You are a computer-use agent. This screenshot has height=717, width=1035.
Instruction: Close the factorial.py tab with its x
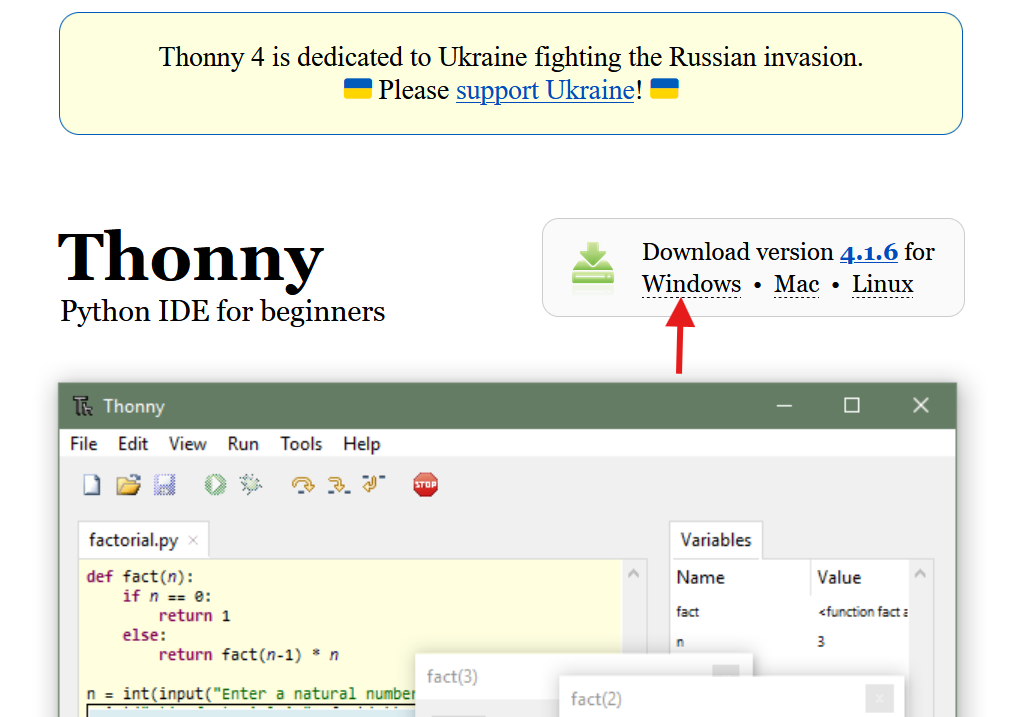[193, 541]
